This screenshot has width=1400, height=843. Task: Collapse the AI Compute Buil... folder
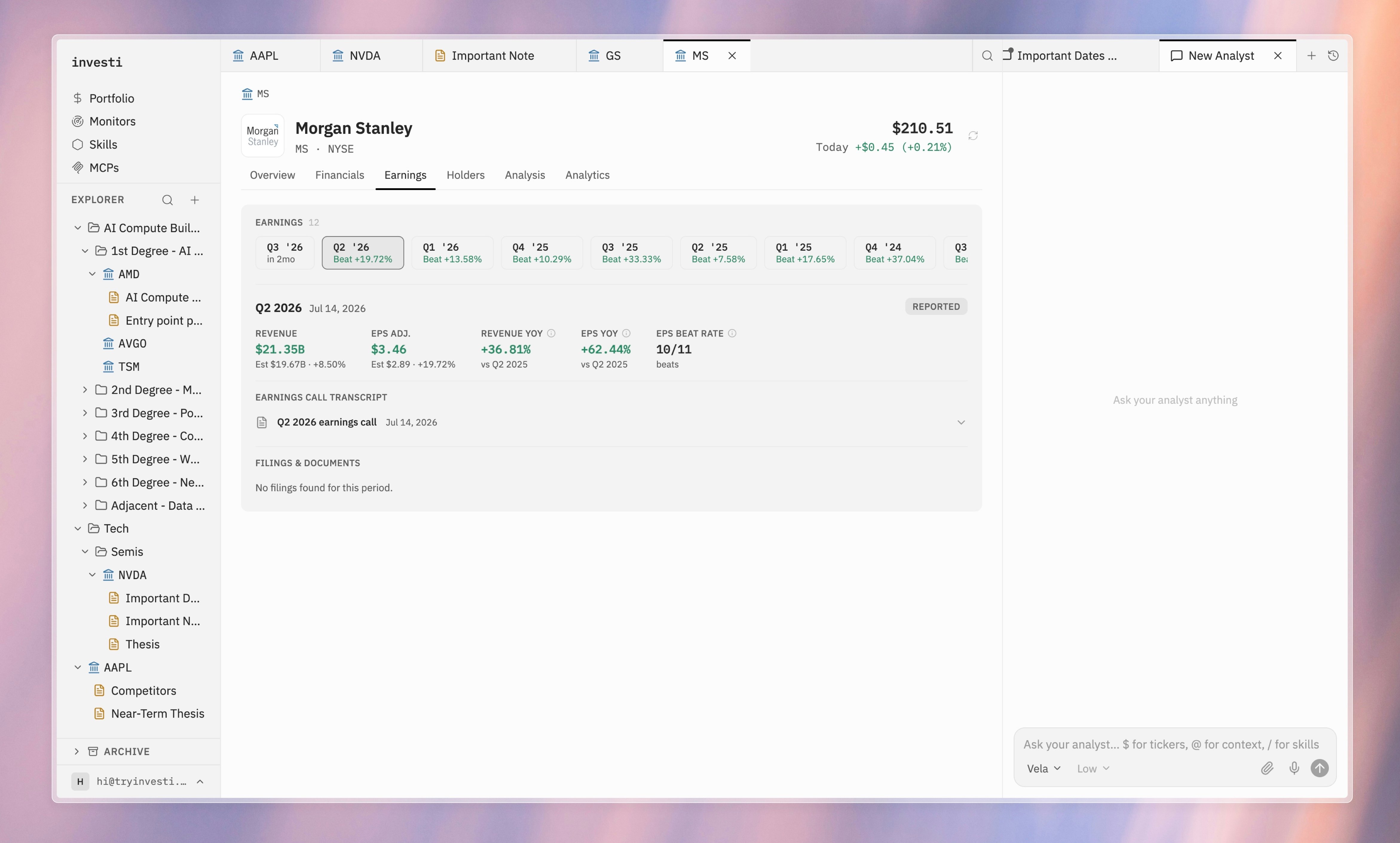pyautogui.click(x=78, y=228)
